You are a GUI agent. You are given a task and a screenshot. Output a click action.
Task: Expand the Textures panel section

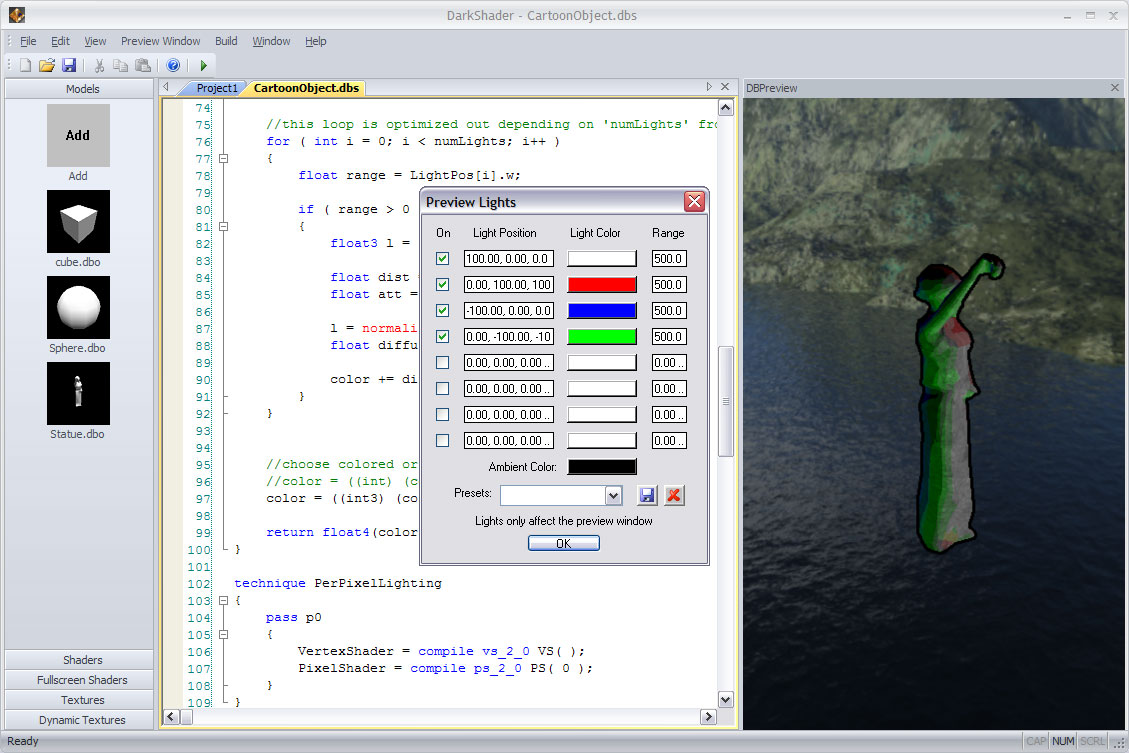82,700
